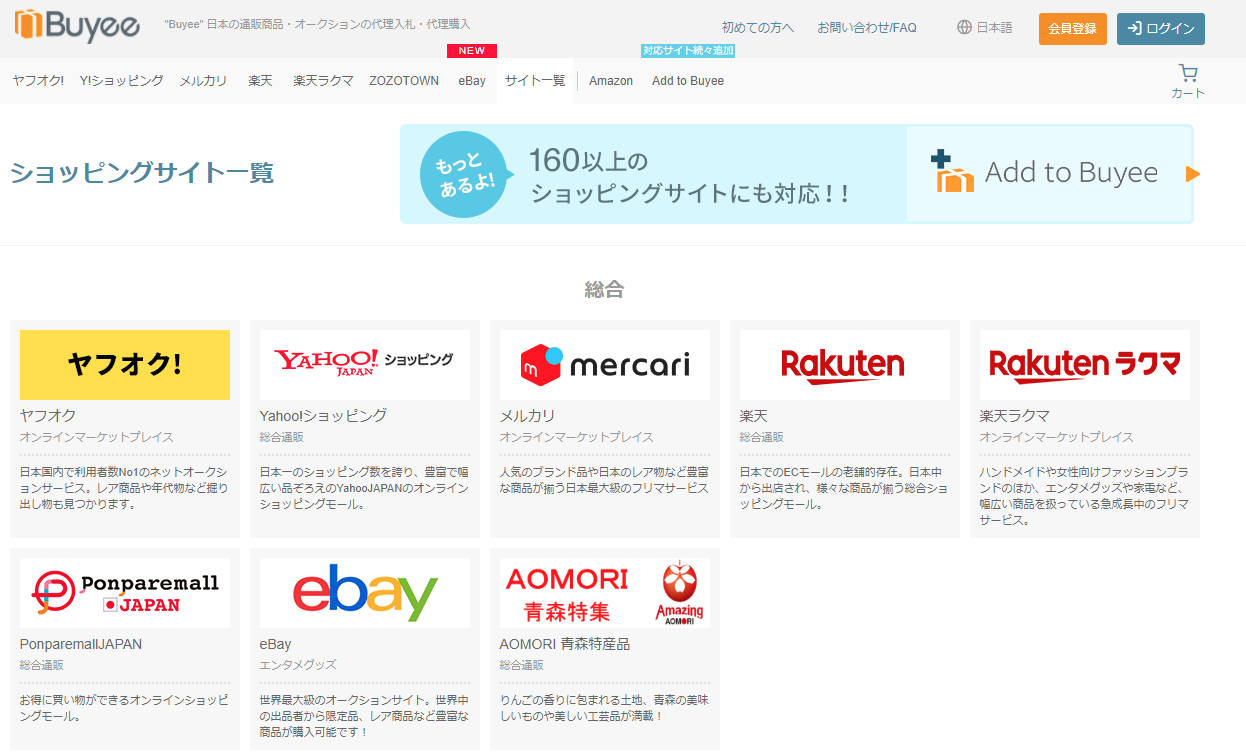Image resolution: width=1246 pixels, height=755 pixels.
Task: Click the globe language icon
Action: pyautogui.click(x=962, y=28)
